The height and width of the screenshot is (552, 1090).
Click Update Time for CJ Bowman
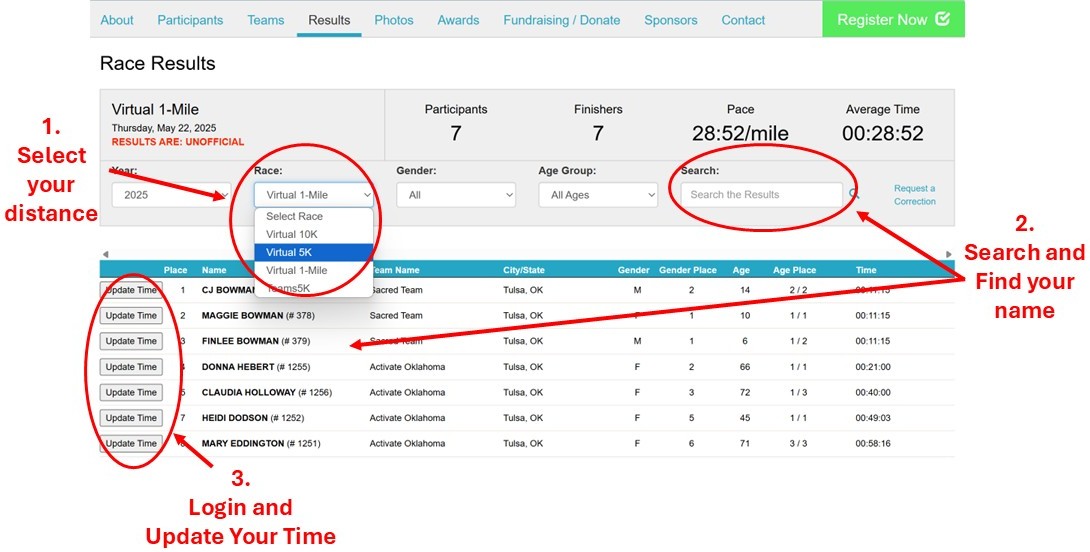[132, 290]
